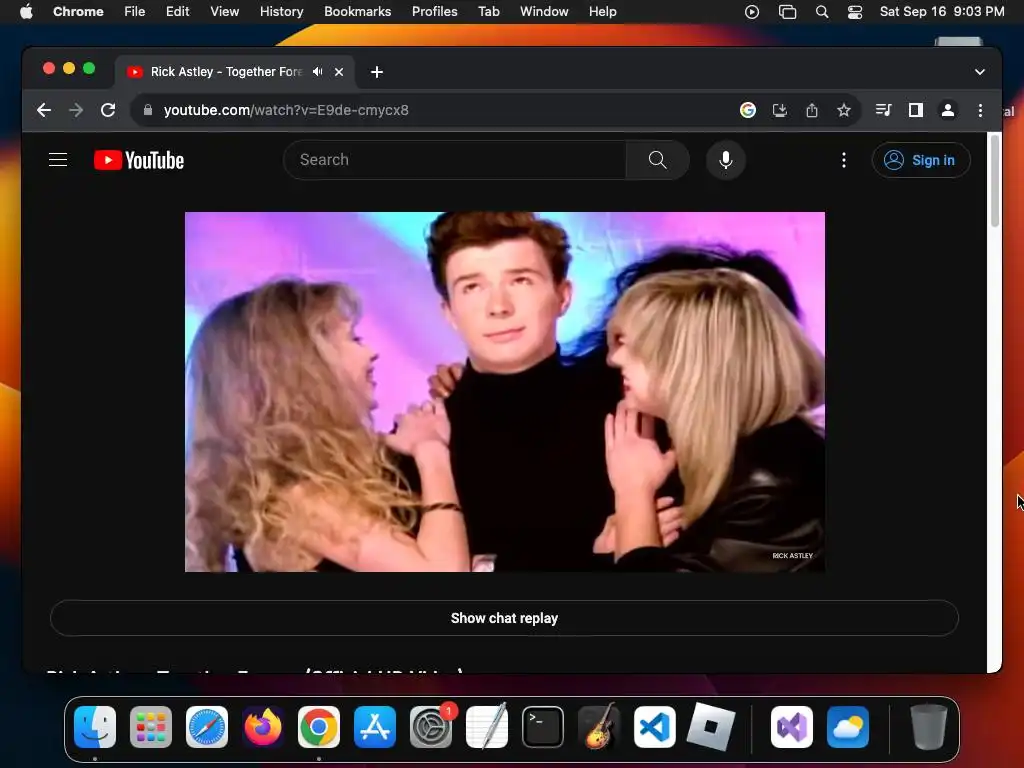The height and width of the screenshot is (768, 1024).
Task: Select the Rick Astley - Together Forever tab
Action: pyautogui.click(x=235, y=72)
